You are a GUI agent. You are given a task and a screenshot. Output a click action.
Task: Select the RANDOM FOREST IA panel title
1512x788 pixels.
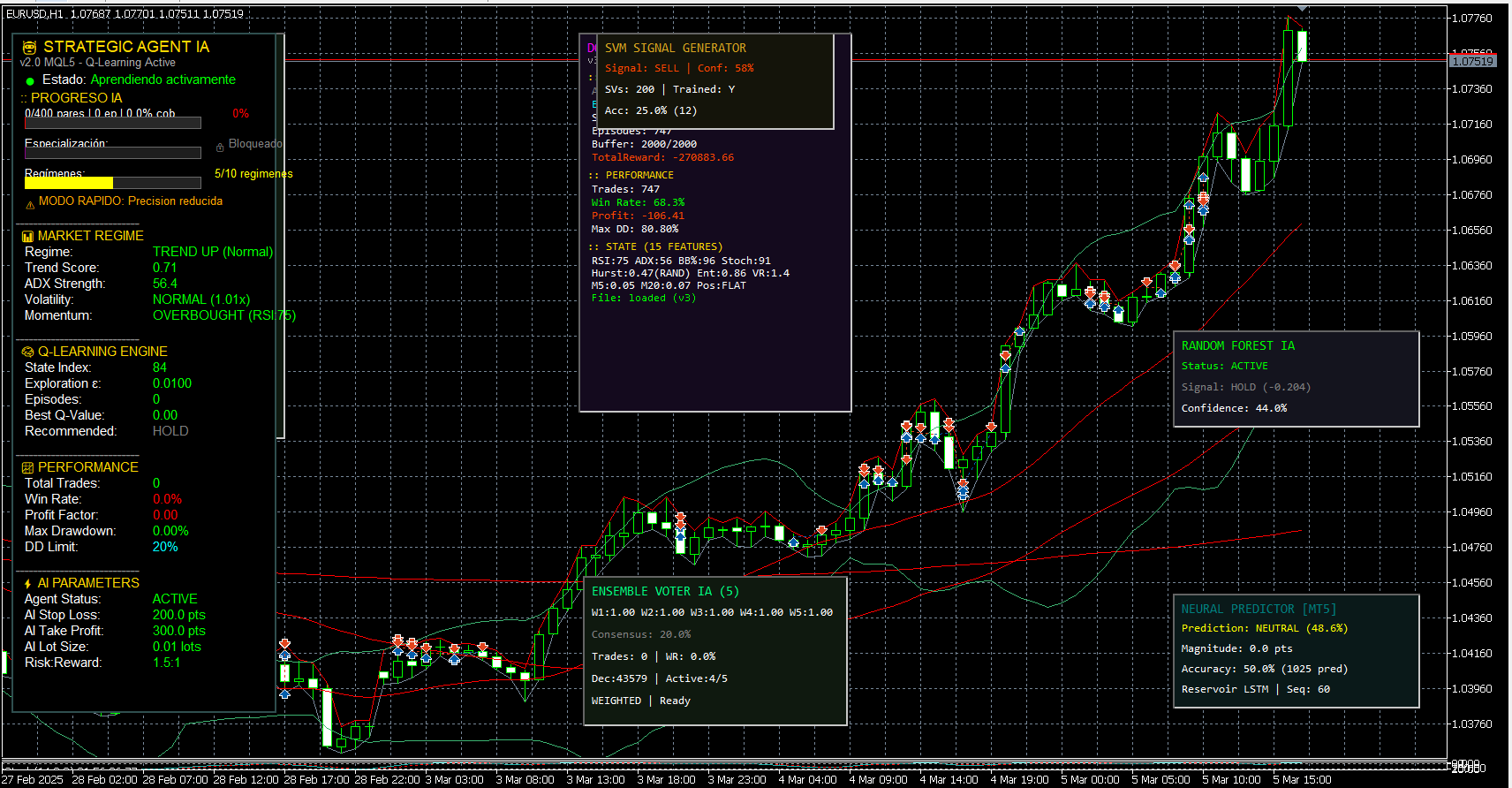click(x=1237, y=346)
